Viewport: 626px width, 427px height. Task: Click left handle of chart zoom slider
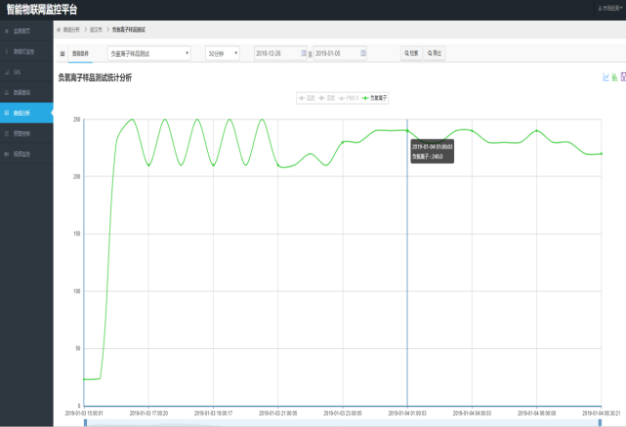point(85,422)
